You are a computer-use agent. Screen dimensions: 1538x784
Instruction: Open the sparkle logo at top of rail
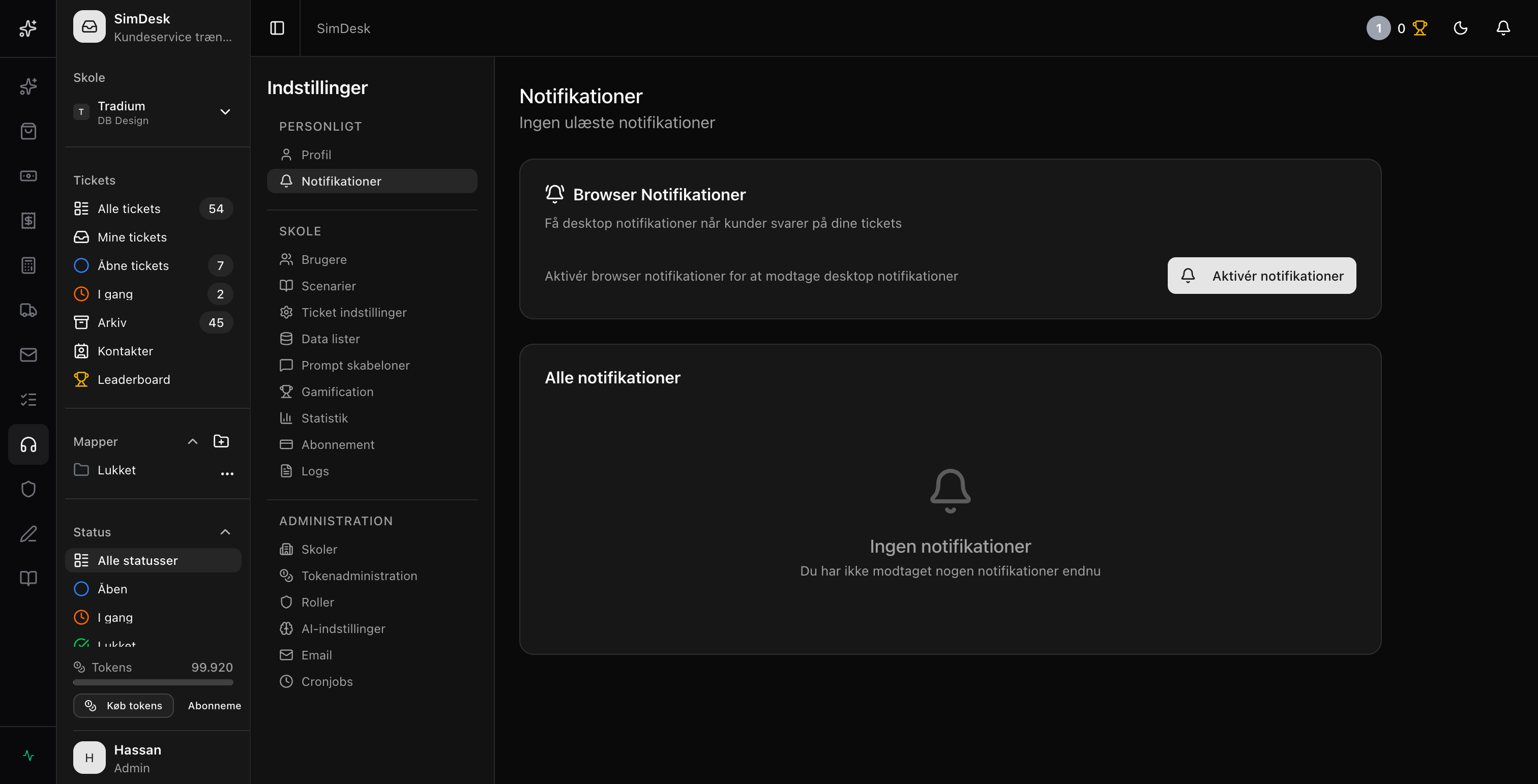tap(28, 28)
